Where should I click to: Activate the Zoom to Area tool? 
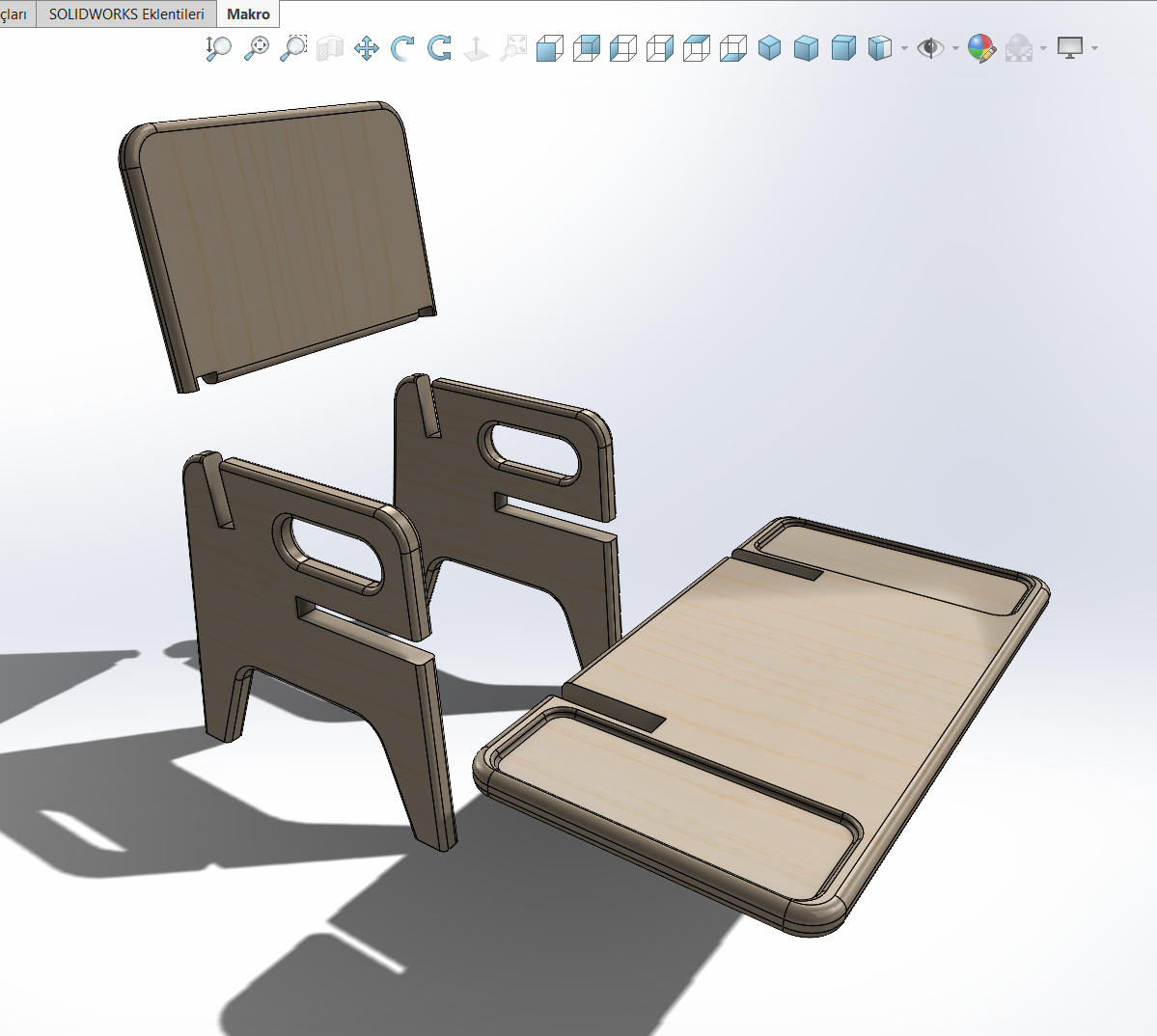[293, 48]
